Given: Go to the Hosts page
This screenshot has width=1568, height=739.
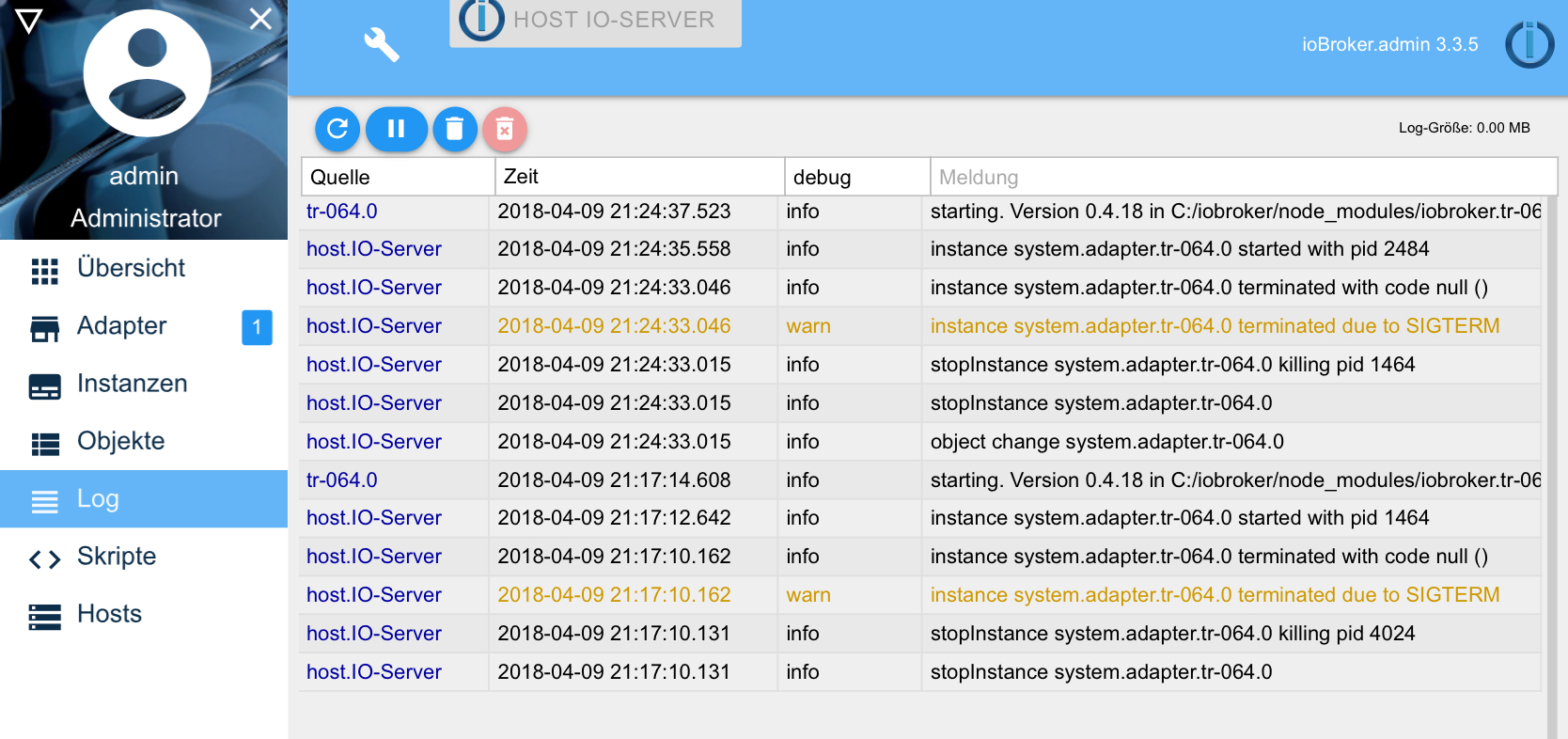Looking at the screenshot, I should click(144, 614).
